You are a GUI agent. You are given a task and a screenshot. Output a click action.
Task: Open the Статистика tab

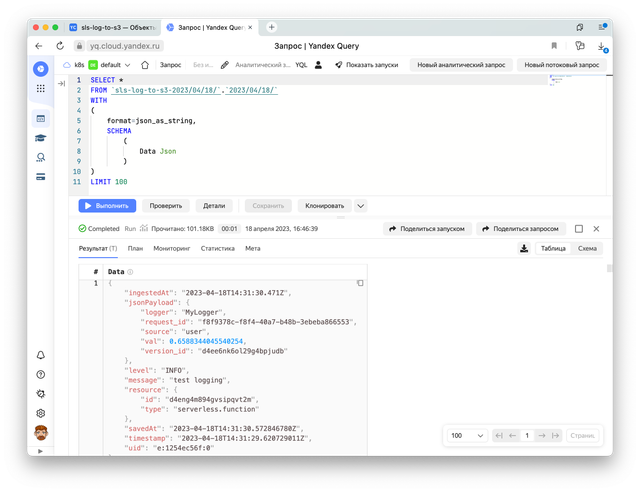[x=217, y=248]
